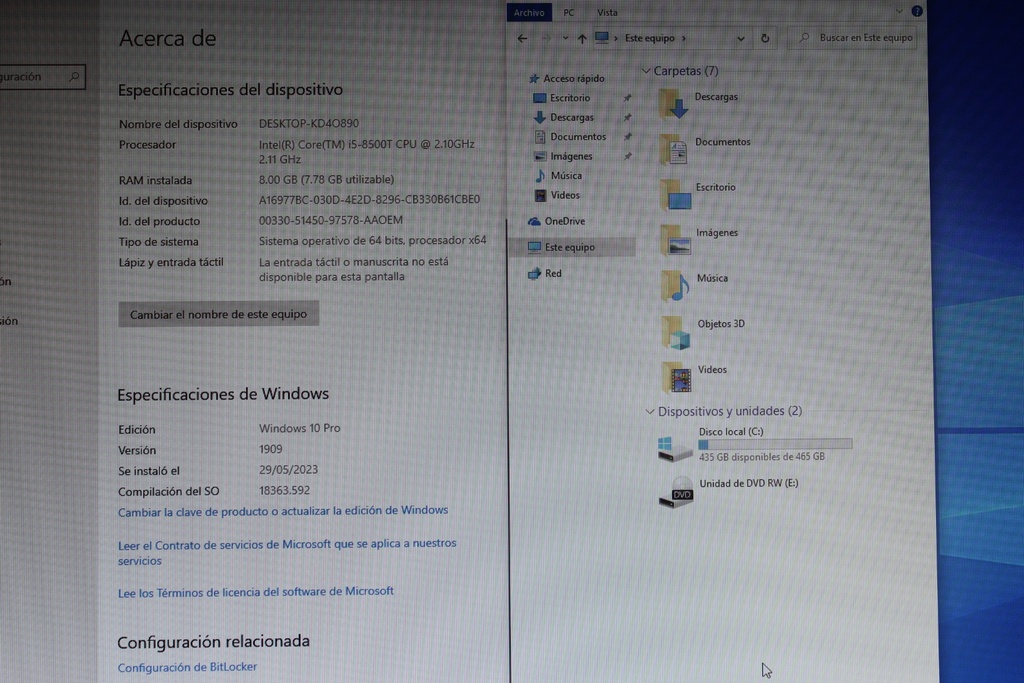Viewport: 1024px width, 683px height.
Task: Select OneDrive in the navigation pane
Action: [556, 221]
